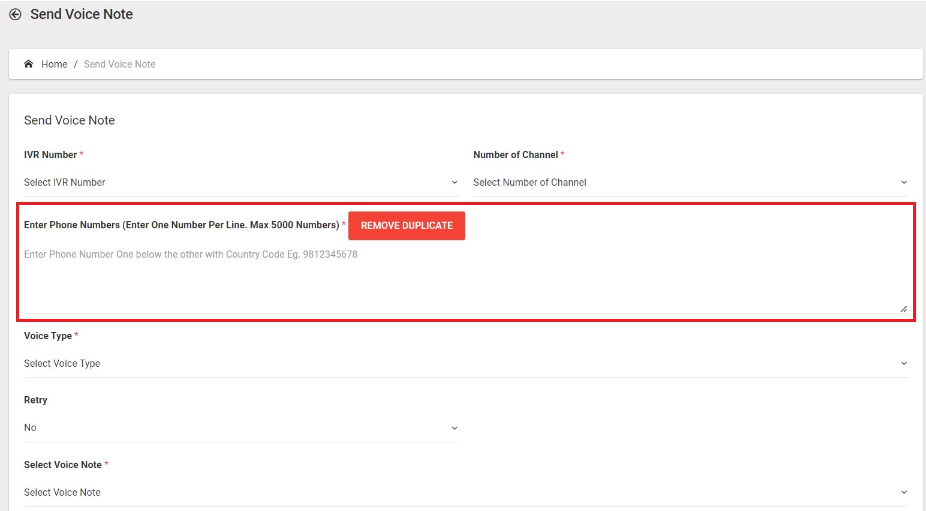Open the Select IVR Number dropdown

point(241,183)
